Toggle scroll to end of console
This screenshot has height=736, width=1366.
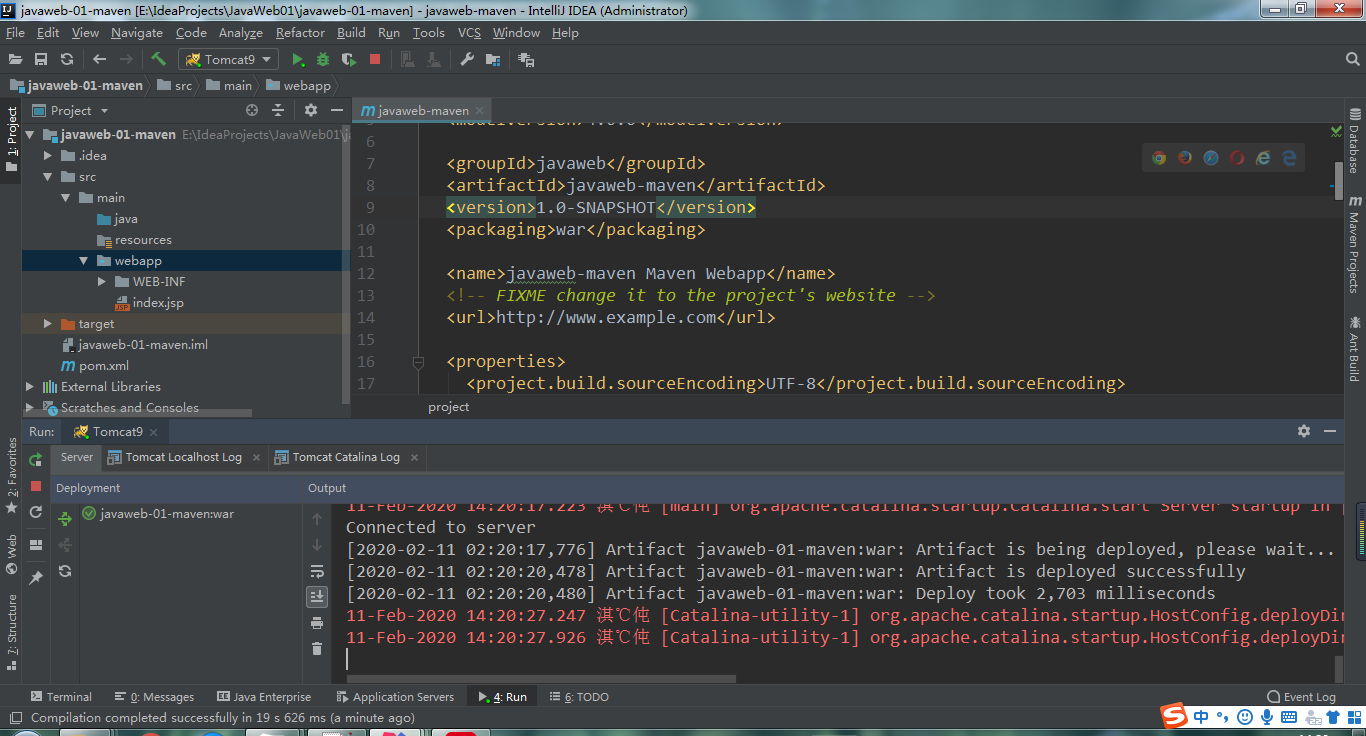tap(317, 597)
